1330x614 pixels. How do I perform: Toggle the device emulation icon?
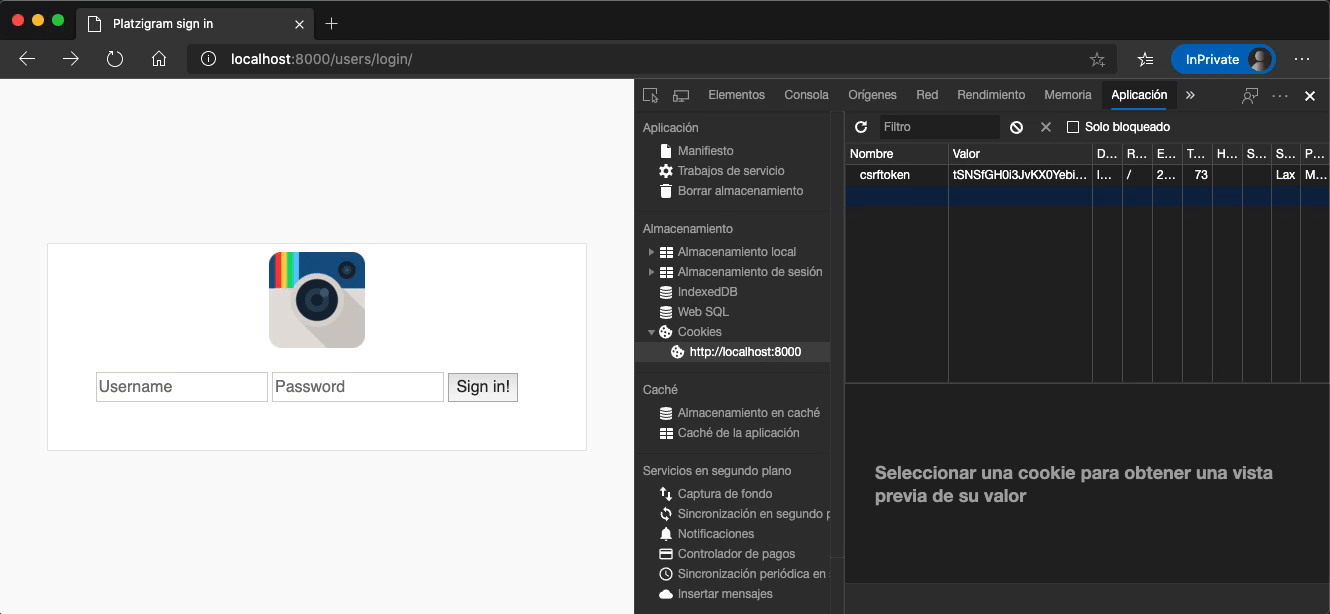coord(681,95)
